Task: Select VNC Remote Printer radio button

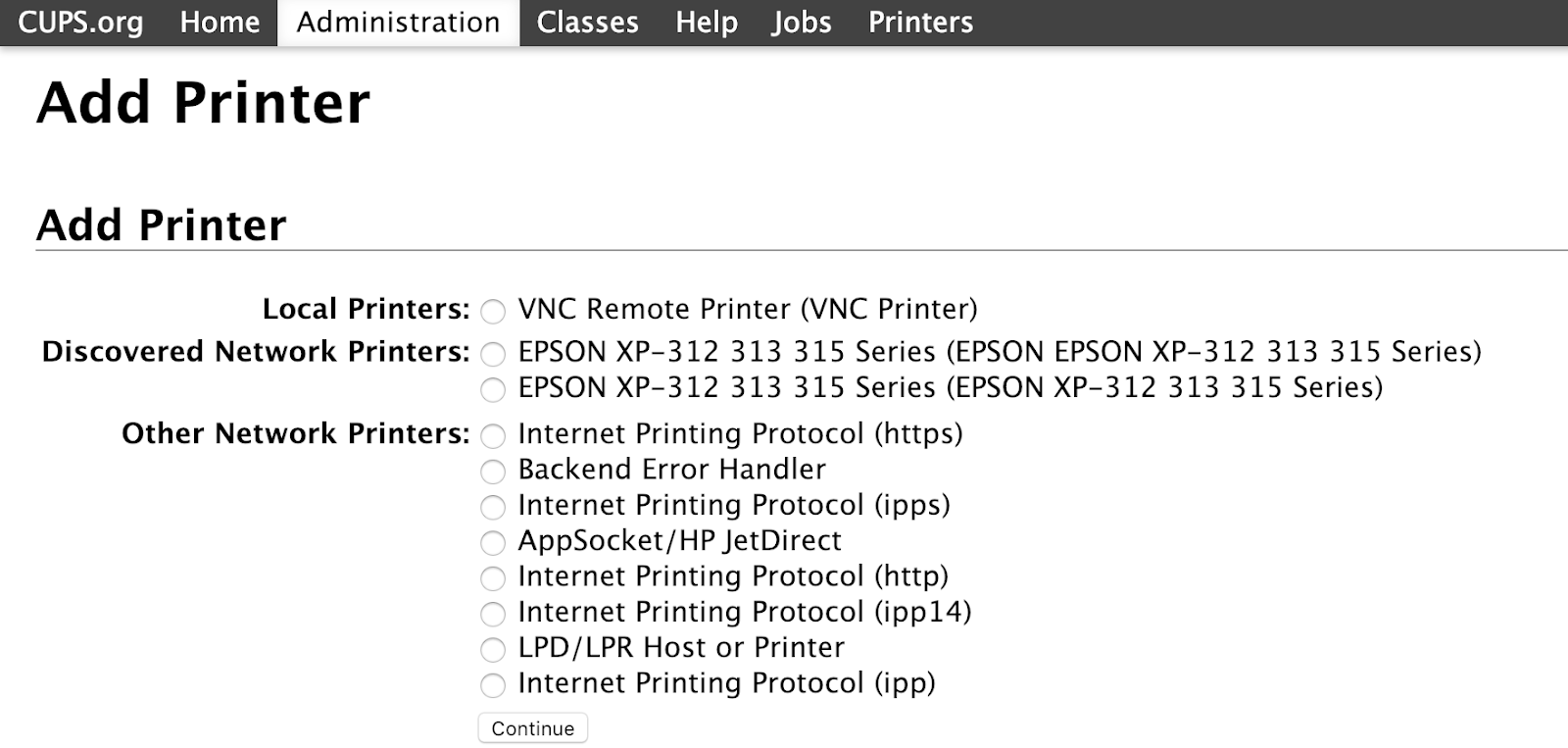Action: point(493,312)
